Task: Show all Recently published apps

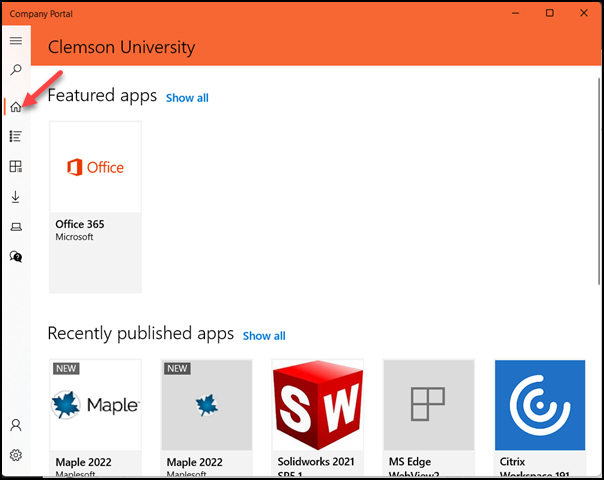Action: click(x=264, y=336)
